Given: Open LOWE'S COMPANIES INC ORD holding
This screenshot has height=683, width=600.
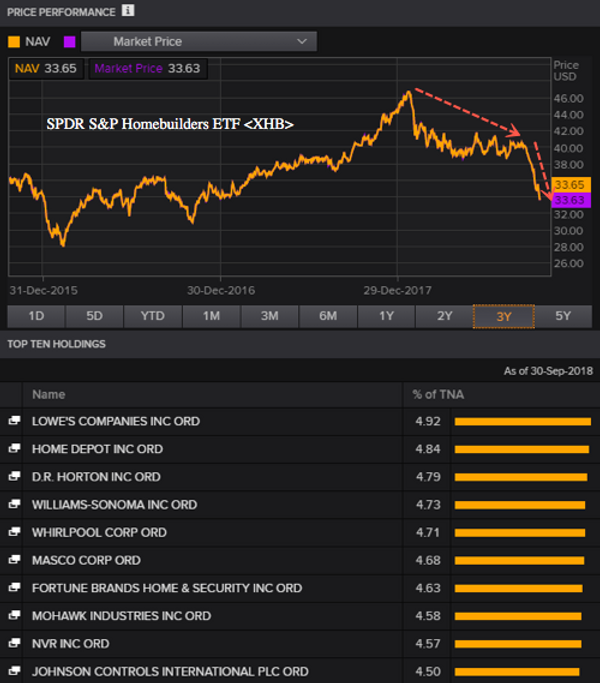Looking at the screenshot, I should [x=116, y=421].
